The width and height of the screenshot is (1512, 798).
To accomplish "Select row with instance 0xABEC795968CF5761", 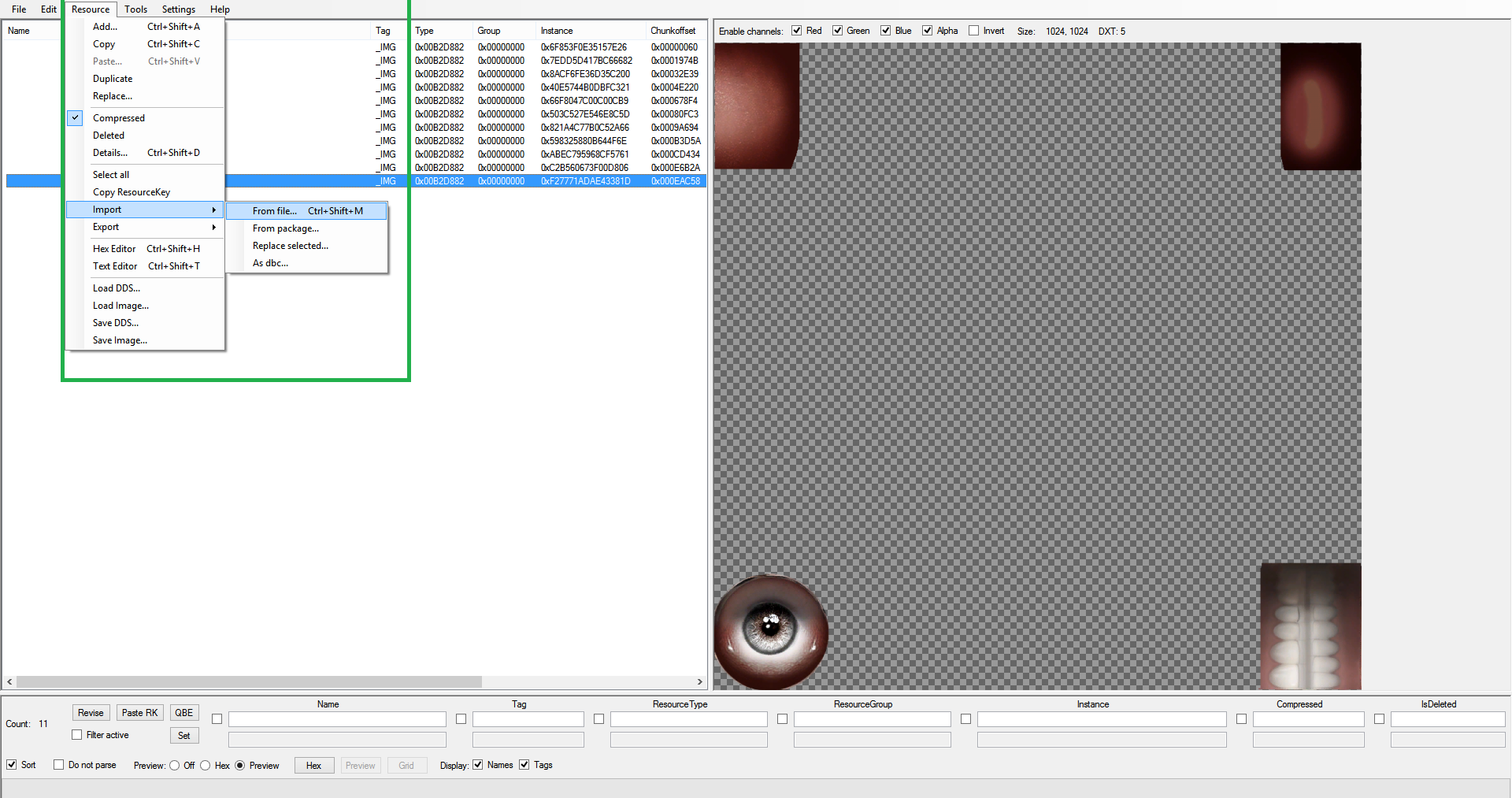I will [584, 154].
